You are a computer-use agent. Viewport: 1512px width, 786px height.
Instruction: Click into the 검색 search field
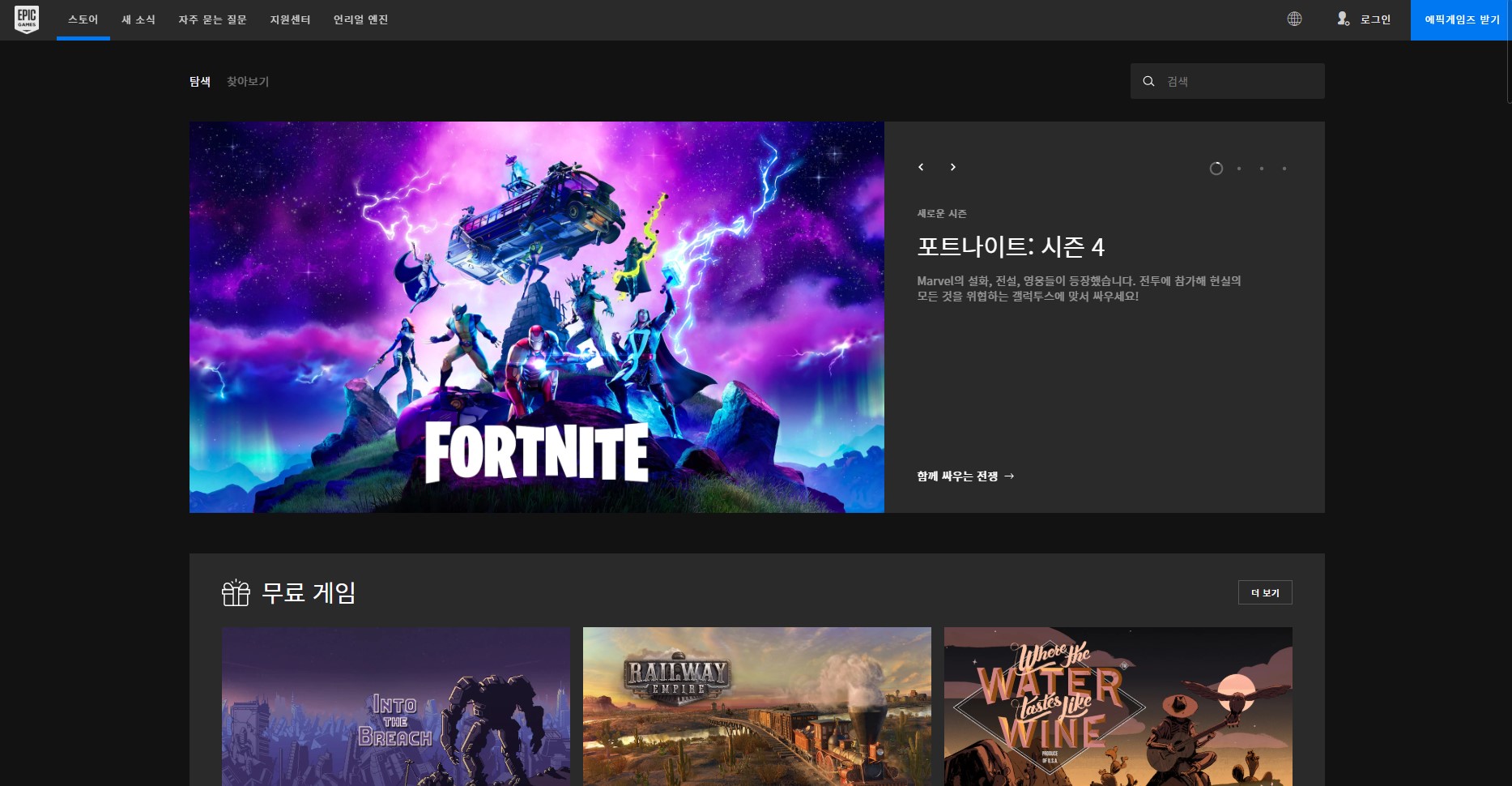click(1228, 81)
